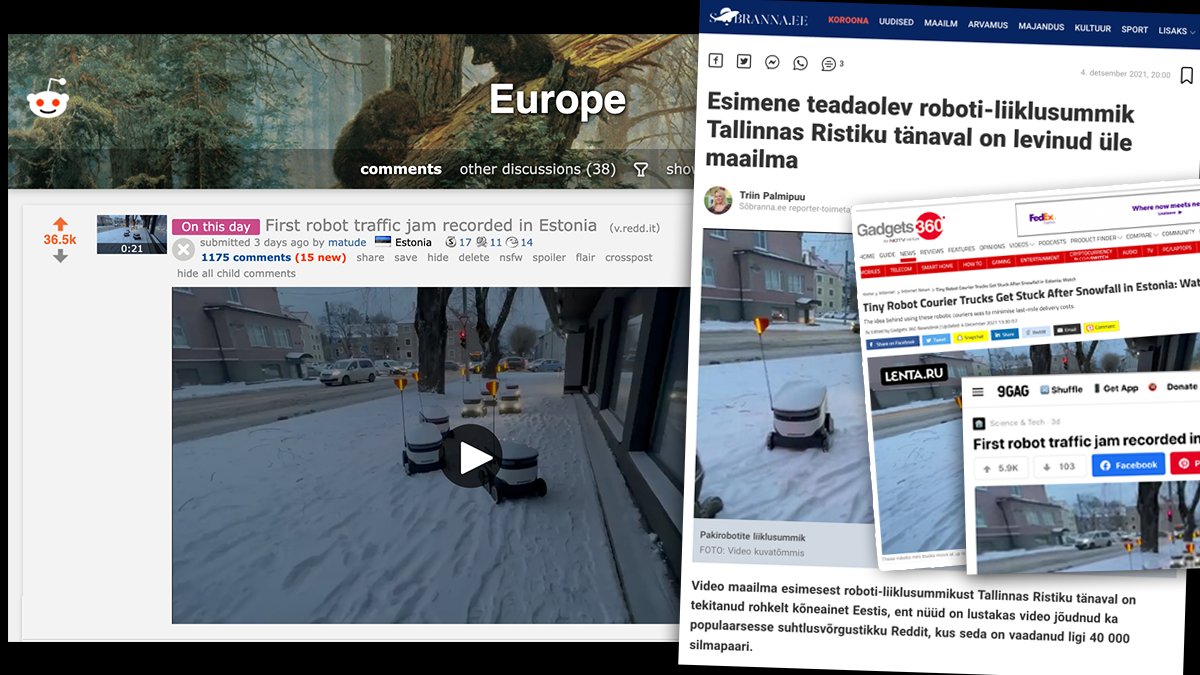Click the yellow Comment button
1200x675 pixels.
pyautogui.click(x=1100, y=327)
